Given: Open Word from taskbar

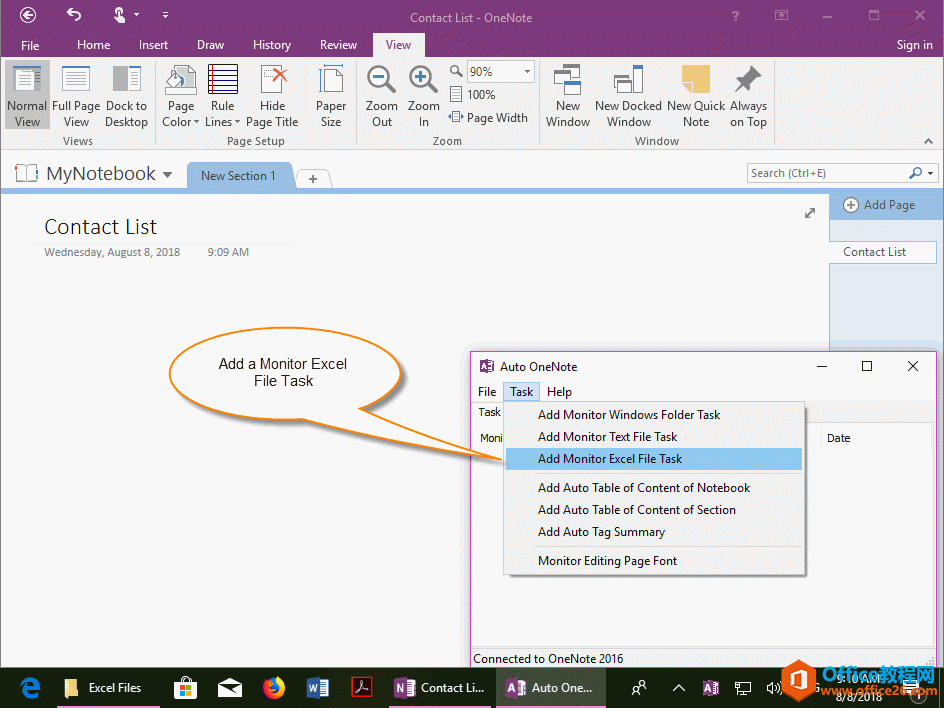Looking at the screenshot, I should [x=318, y=688].
